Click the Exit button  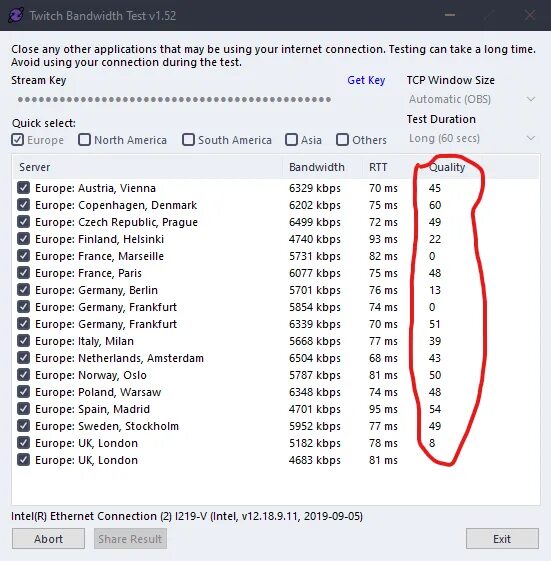click(502, 538)
